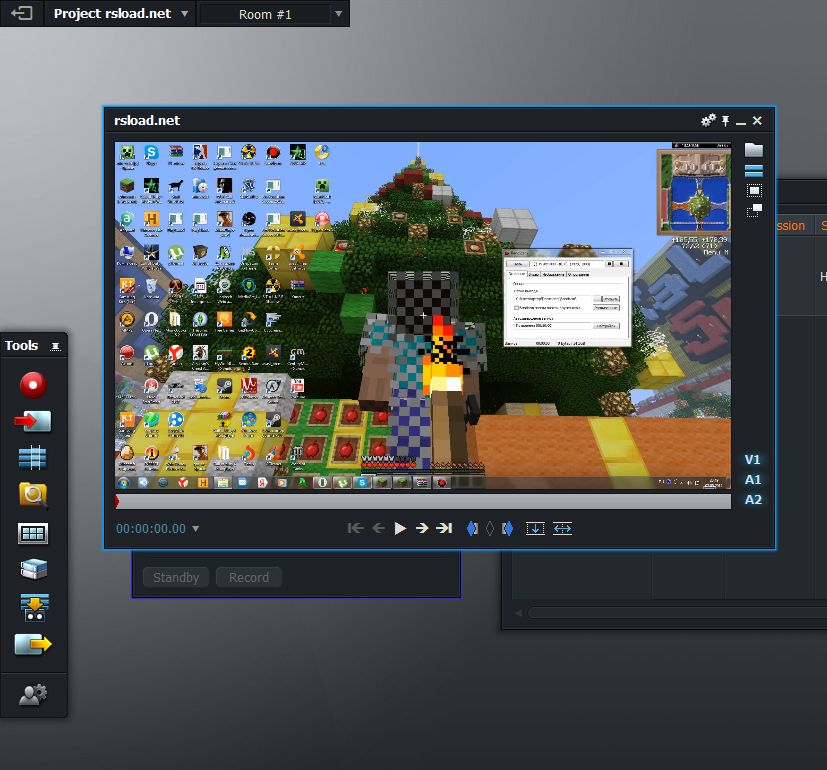Click the 00:00:00.00 timecode
827x770 pixels.
pos(151,528)
